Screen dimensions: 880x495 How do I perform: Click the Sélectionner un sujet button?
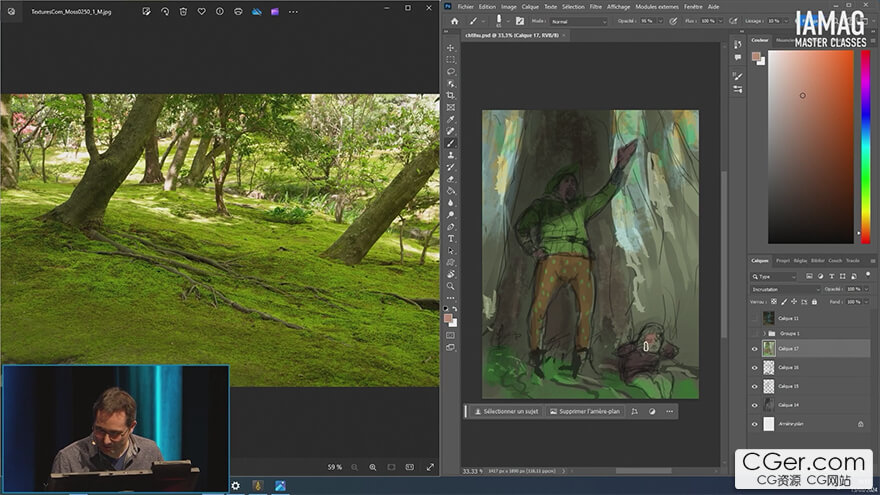click(506, 411)
